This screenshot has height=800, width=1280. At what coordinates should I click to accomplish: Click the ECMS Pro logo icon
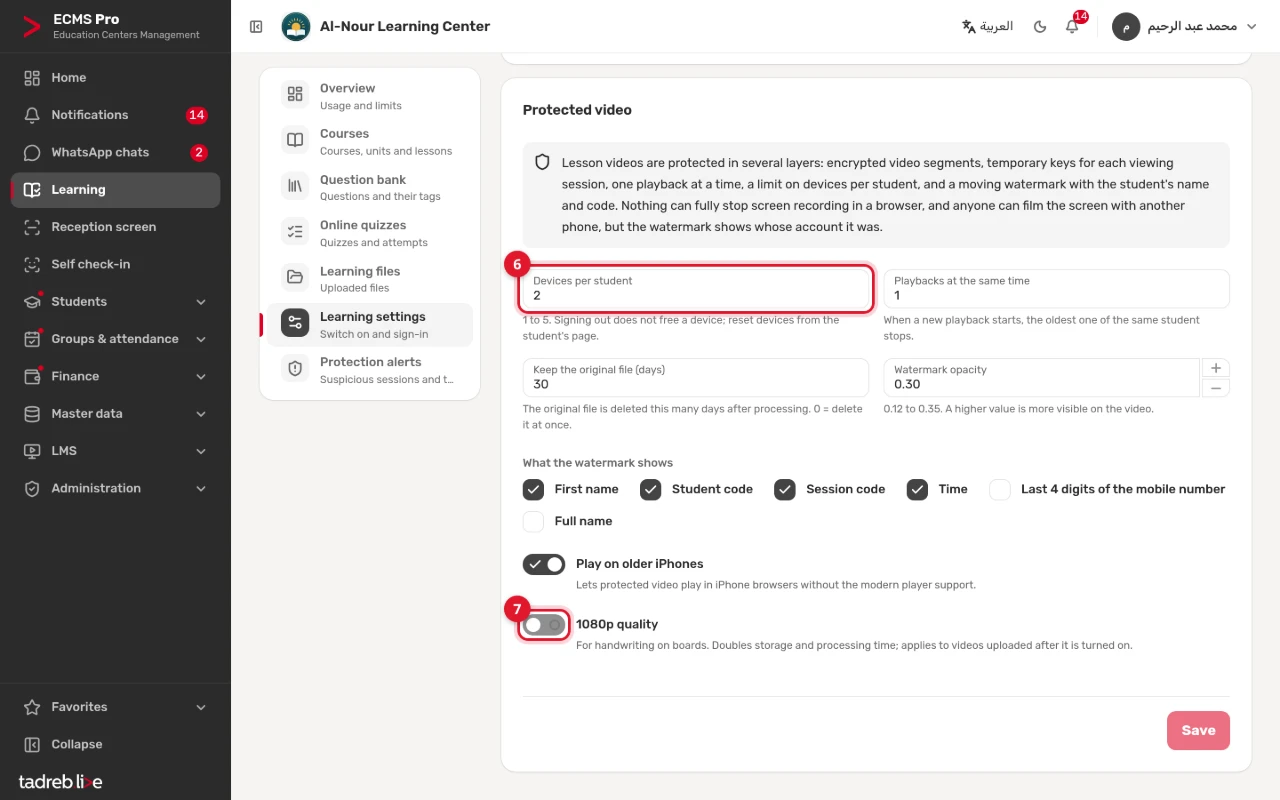[x=32, y=26]
